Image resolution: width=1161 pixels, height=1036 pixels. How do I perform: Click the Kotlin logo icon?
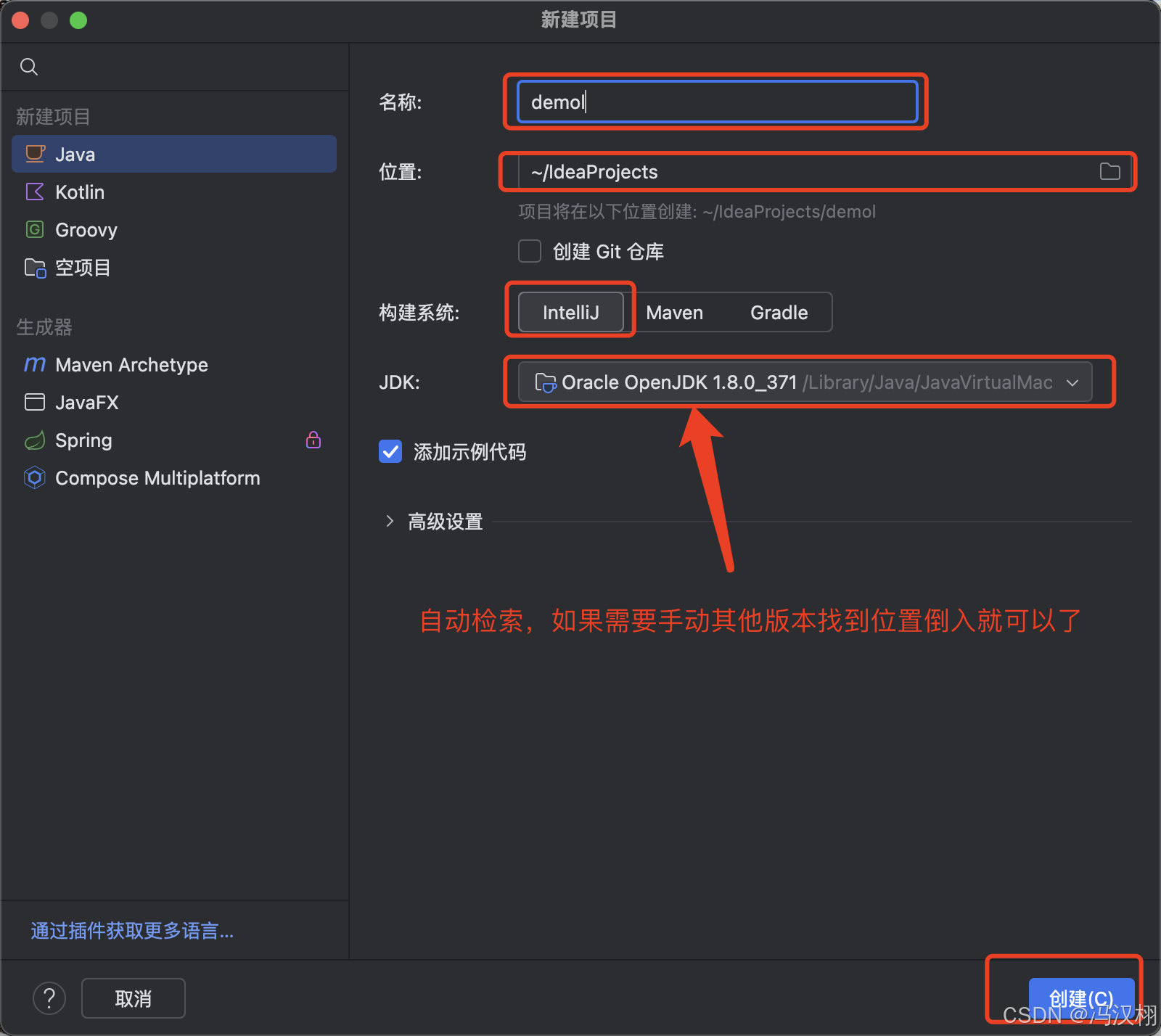[35, 192]
